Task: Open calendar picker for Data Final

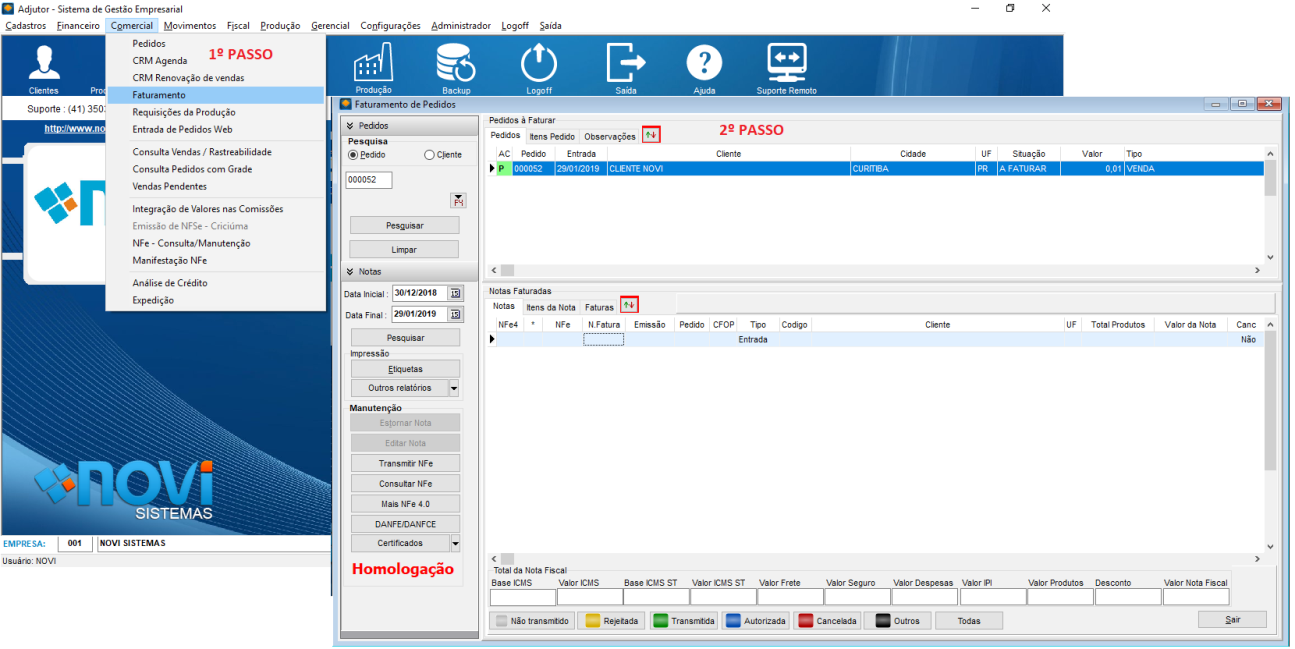Action: (x=456, y=314)
